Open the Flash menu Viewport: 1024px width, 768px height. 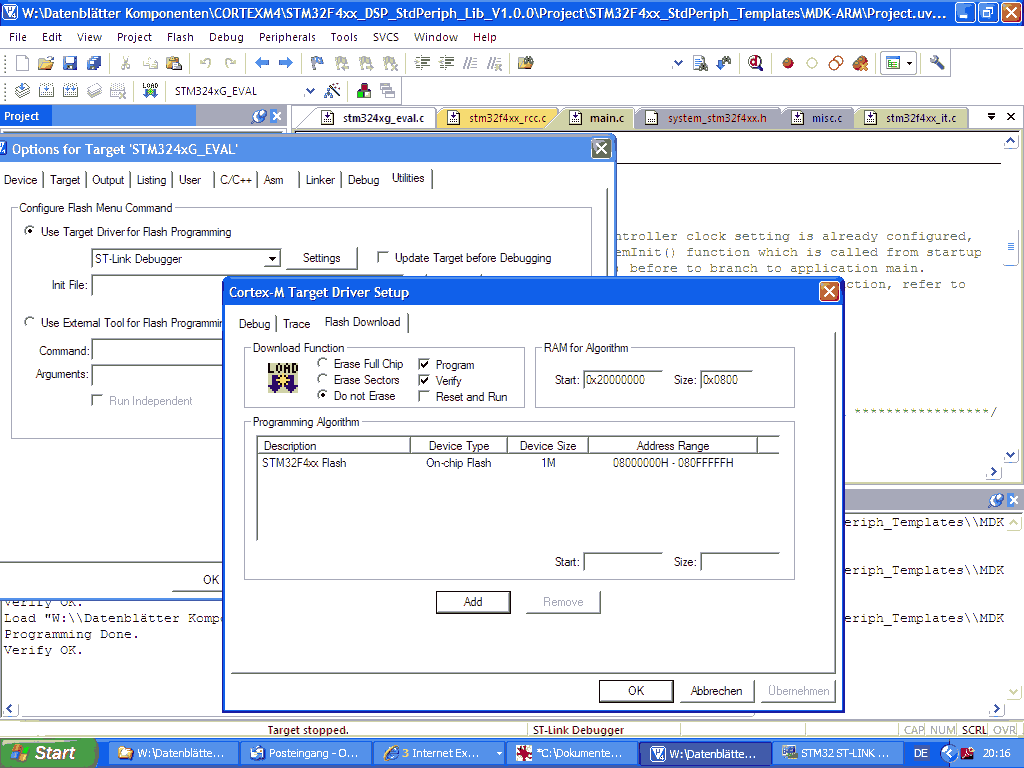180,37
